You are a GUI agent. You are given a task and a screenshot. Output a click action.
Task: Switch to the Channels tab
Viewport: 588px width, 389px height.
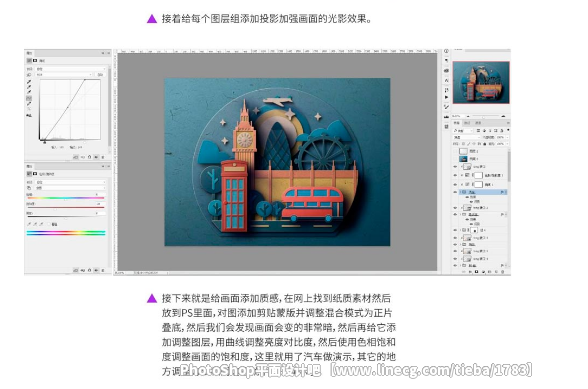[x=467, y=123]
